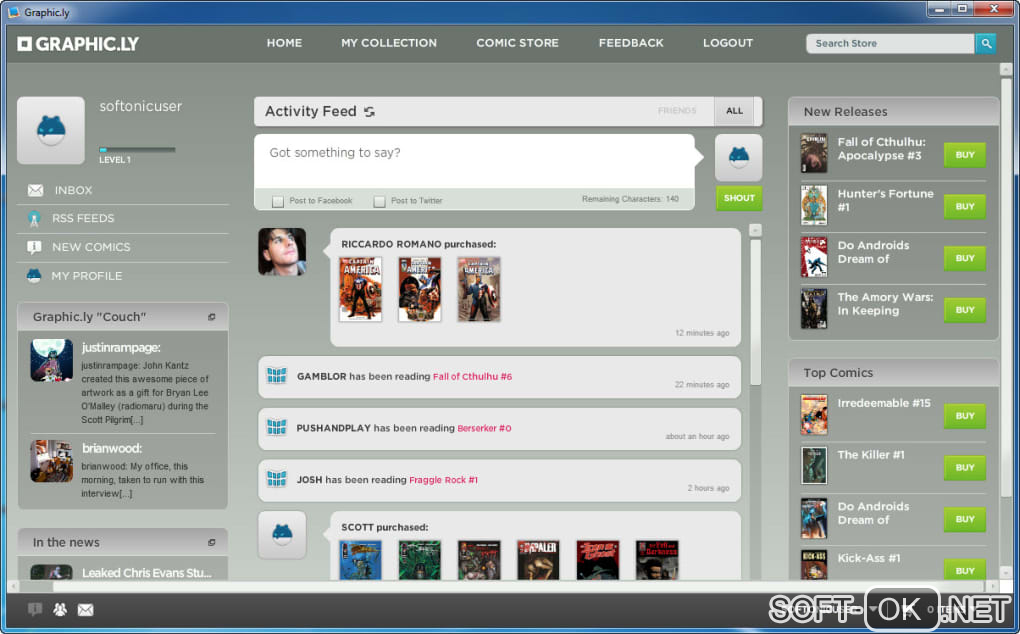Enable Post to Facebook checkbox
This screenshot has width=1020, height=634.
[x=278, y=202]
